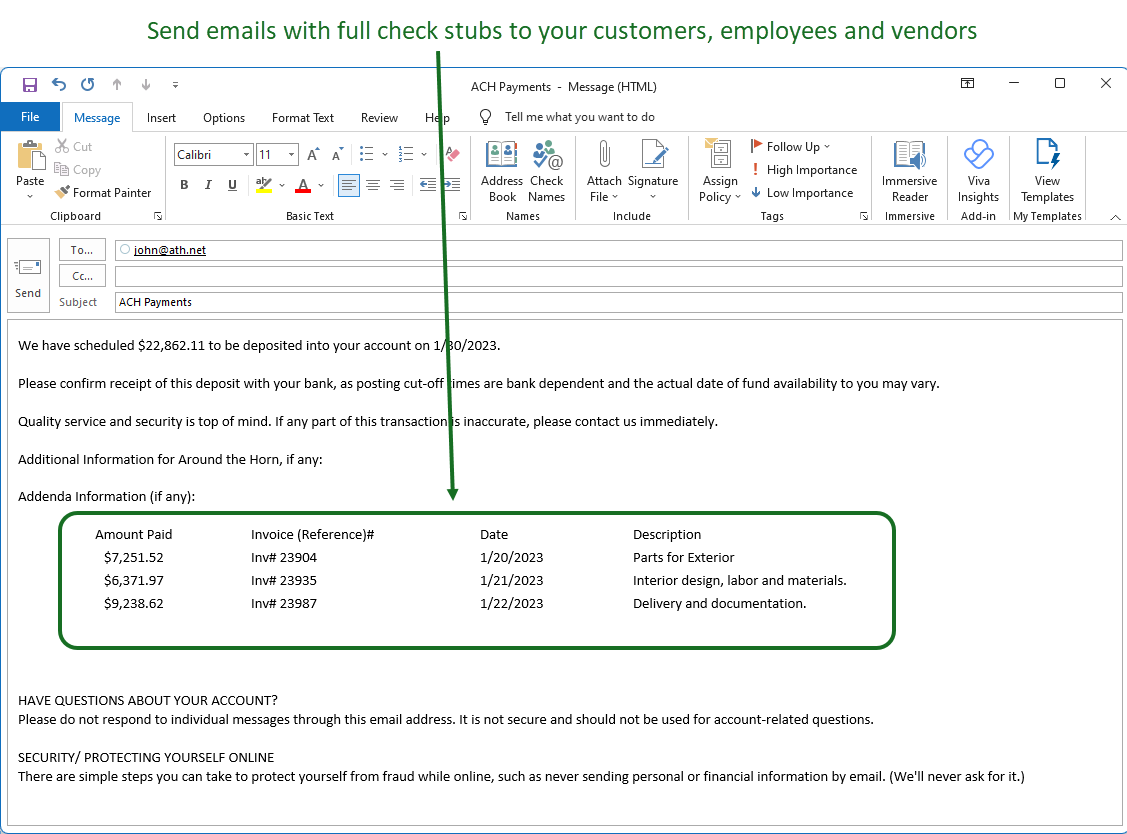This screenshot has width=1127, height=834.
Task: Toggle italic formatting
Action: point(208,185)
